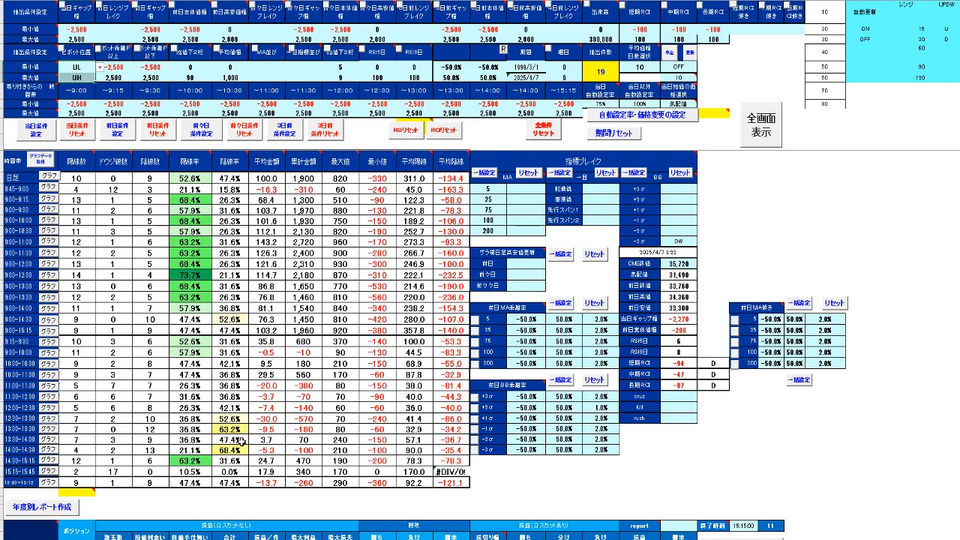Screen dimensions: 960x540
Task: Click the グラフデータ取得 button above the table
Action: click(x=41, y=160)
